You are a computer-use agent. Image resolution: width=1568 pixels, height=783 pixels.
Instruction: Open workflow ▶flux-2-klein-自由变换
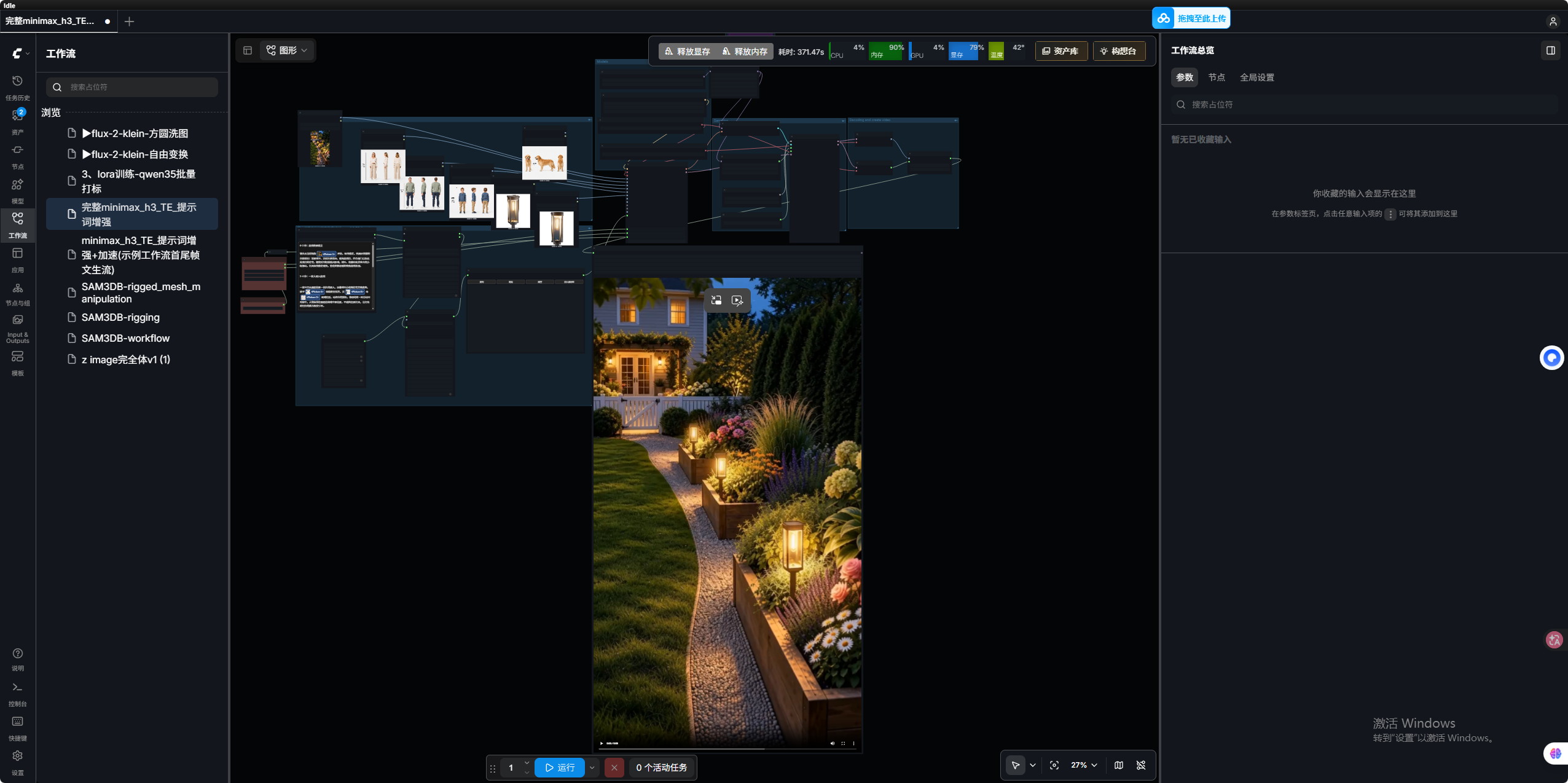pos(132,154)
